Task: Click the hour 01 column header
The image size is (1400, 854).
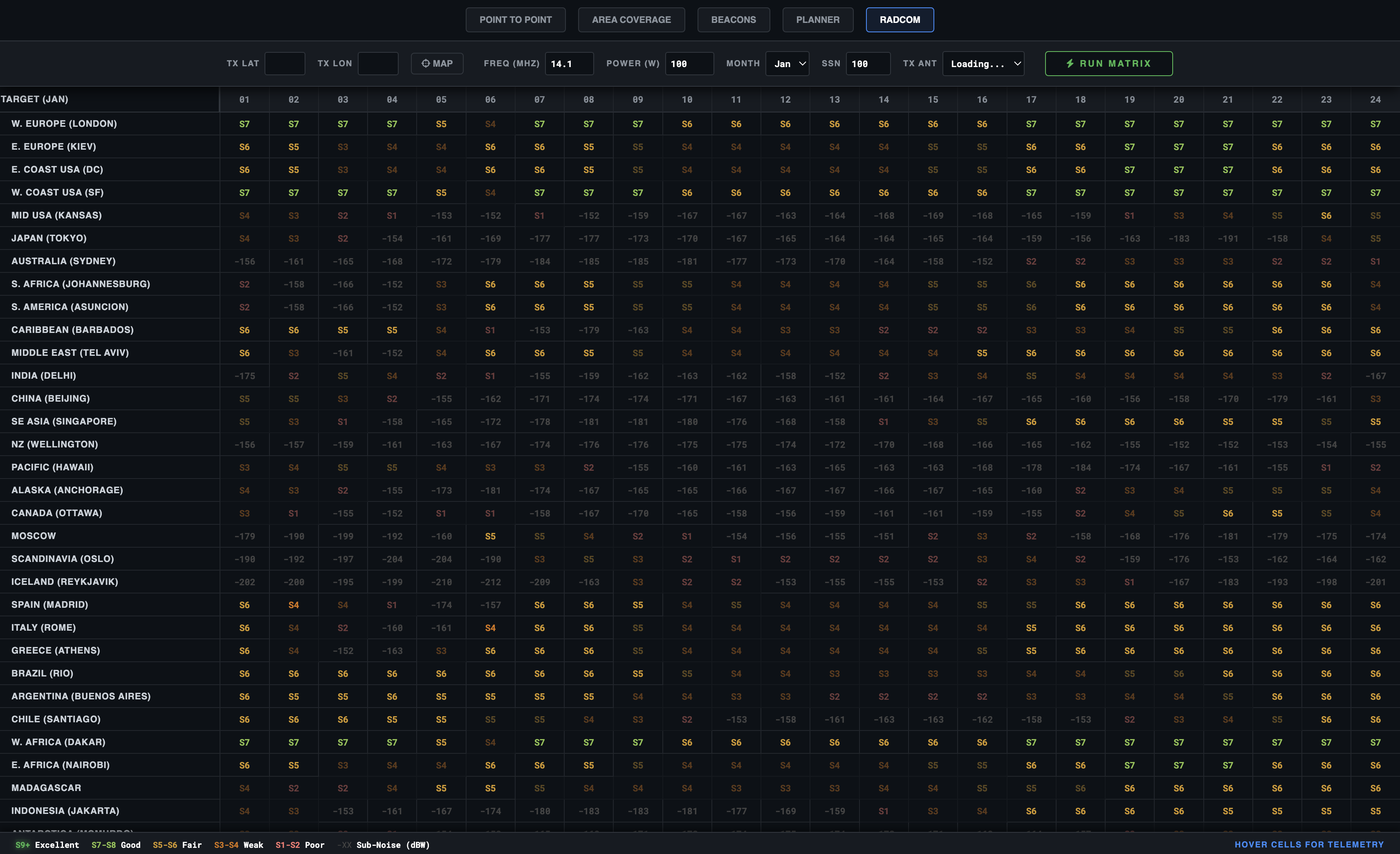Action: tap(245, 99)
